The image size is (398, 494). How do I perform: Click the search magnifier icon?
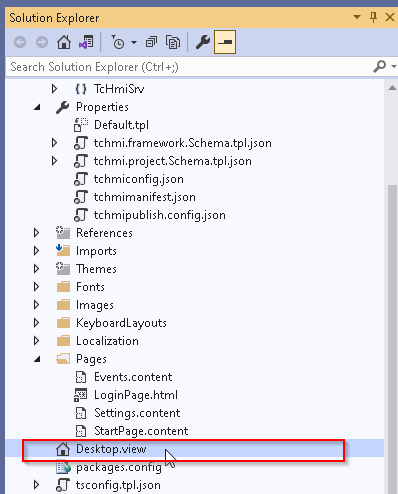(380, 67)
